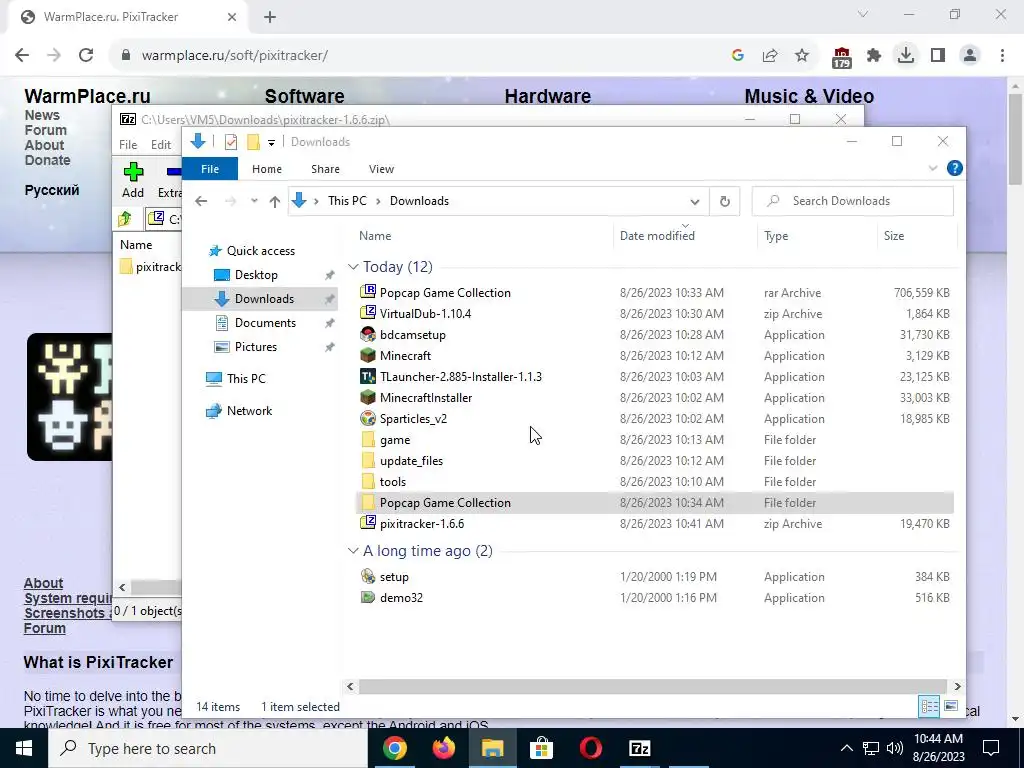Open 7-Zip Edit menu
The height and width of the screenshot is (768, 1024).
161,144
